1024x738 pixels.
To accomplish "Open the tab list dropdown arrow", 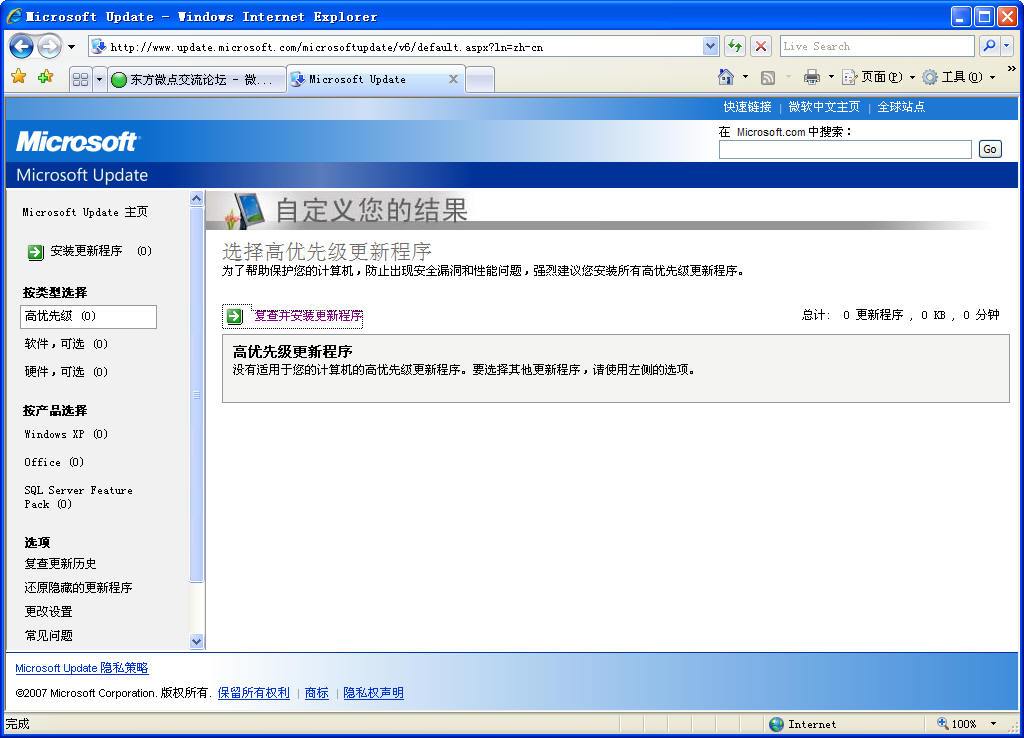I will click(99, 80).
